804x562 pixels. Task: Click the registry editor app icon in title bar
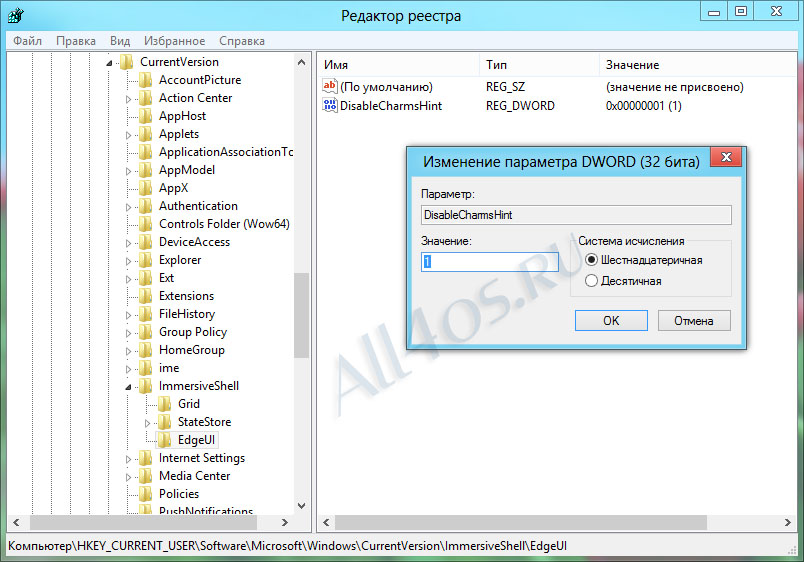15,15
